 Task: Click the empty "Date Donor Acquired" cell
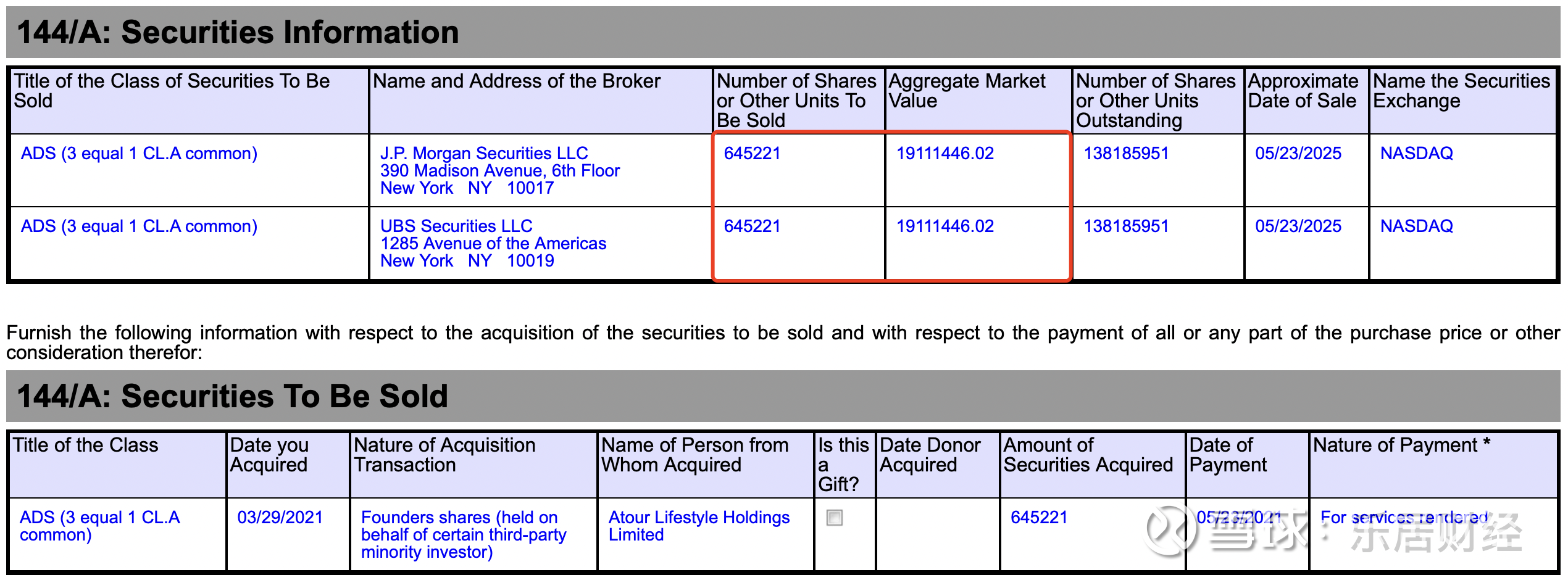(x=937, y=533)
